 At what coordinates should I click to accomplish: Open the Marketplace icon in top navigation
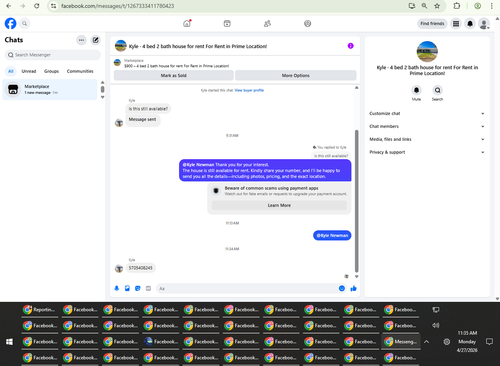click(x=227, y=23)
